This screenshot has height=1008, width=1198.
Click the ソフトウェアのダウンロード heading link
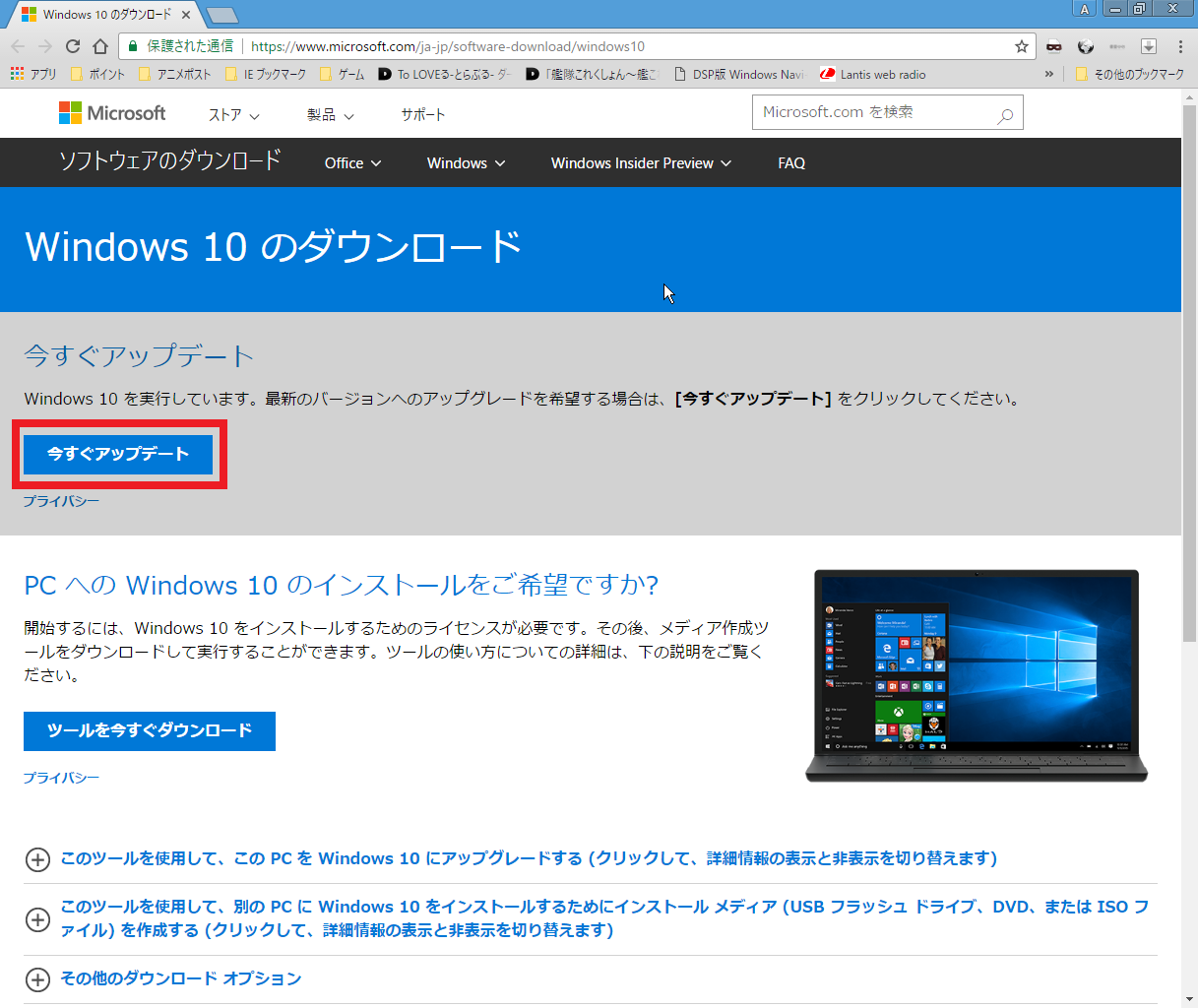point(170,160)
